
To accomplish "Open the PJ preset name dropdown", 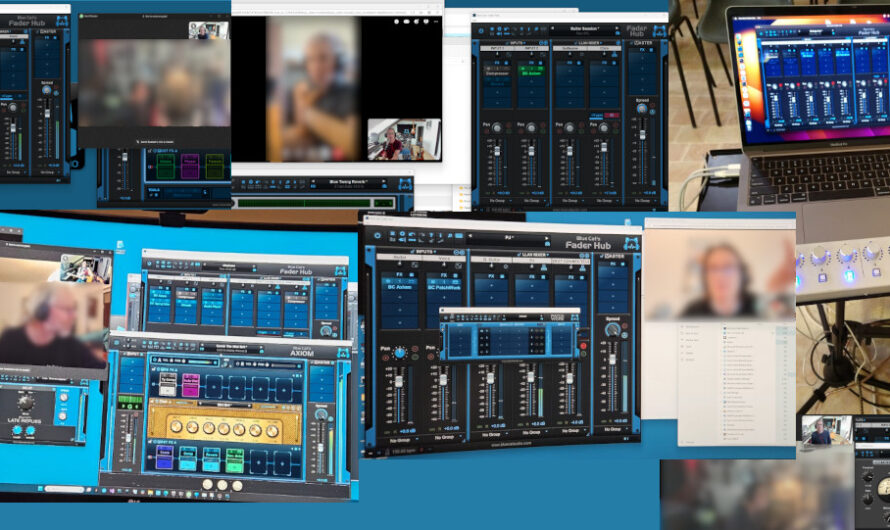I will (x=508, y=237).
